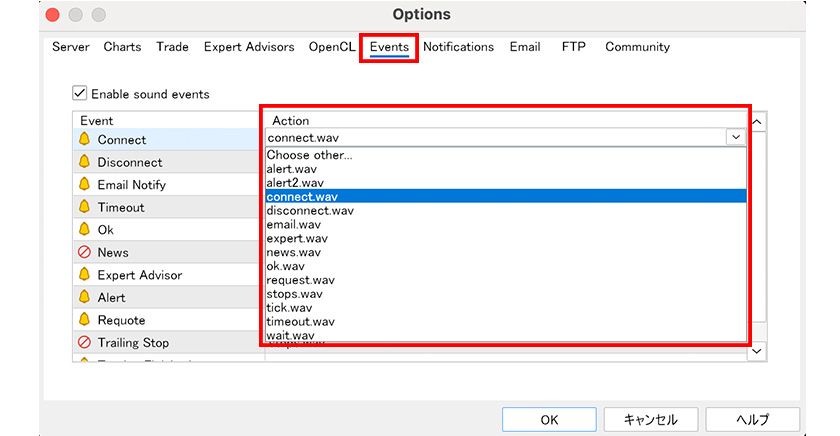This screenshot has width=840, height=436.
Task: Collapse the connect.wav dropdown arrow
Action: (736, 139)
